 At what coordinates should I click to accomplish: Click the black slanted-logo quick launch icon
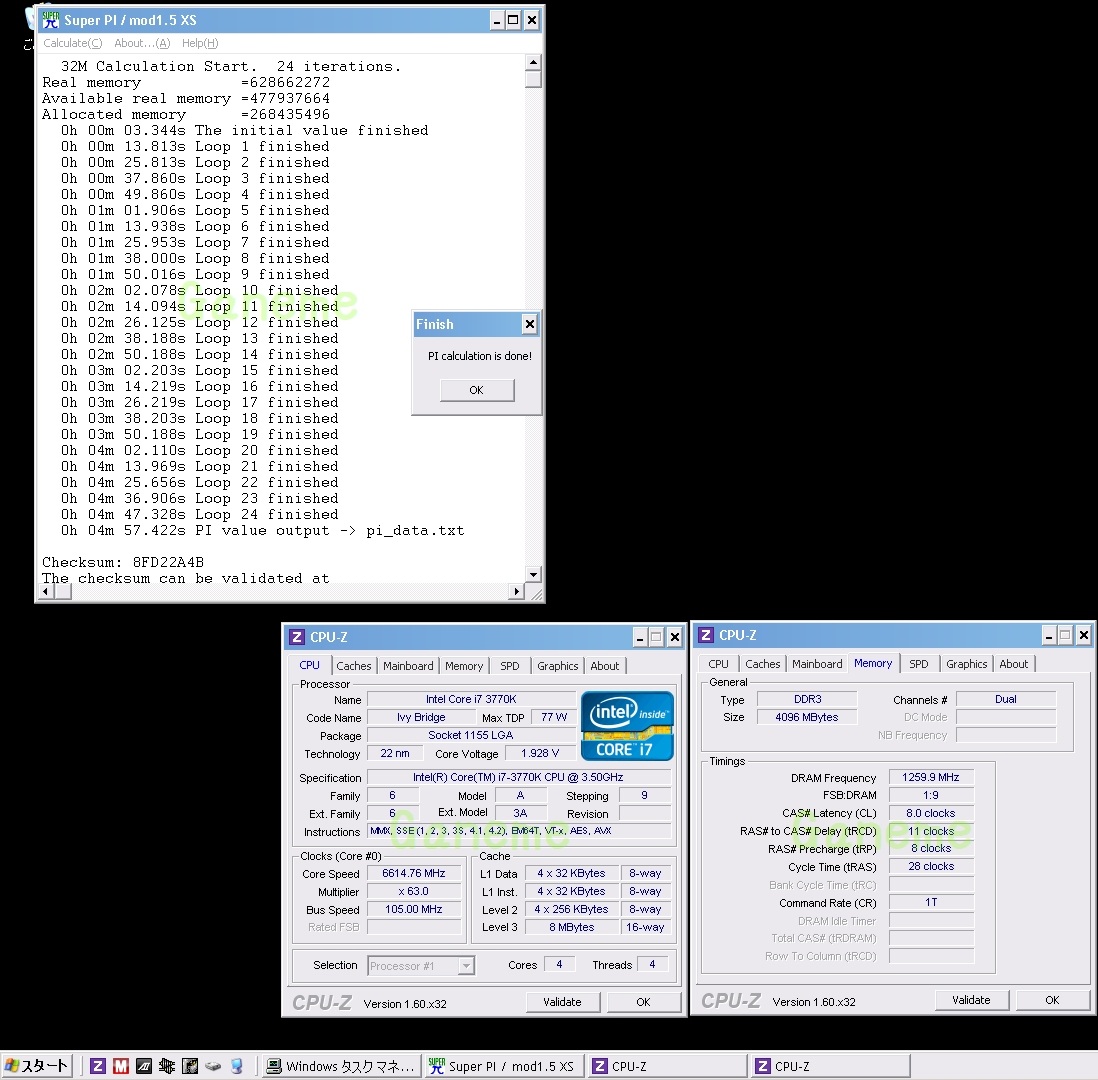144,1066
